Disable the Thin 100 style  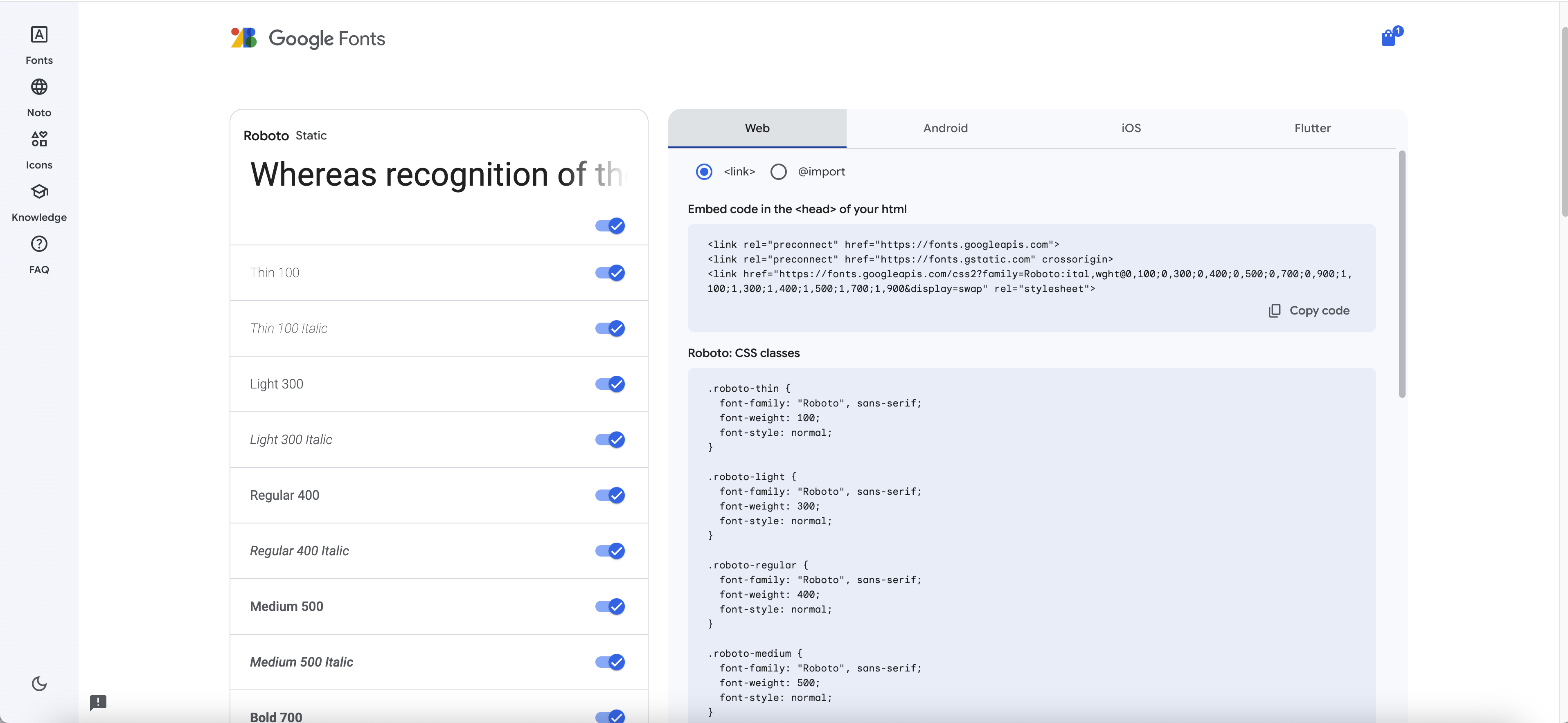tap(610, 272)
